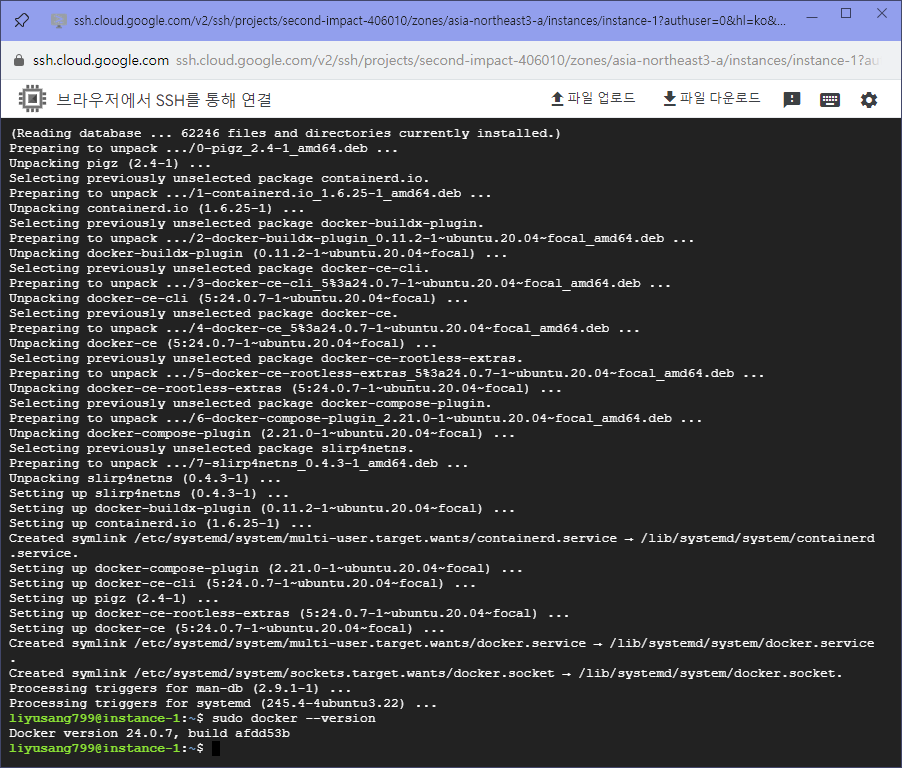Click 'Preparing to unpack .../3-docker-ce-cli' line

340,284
